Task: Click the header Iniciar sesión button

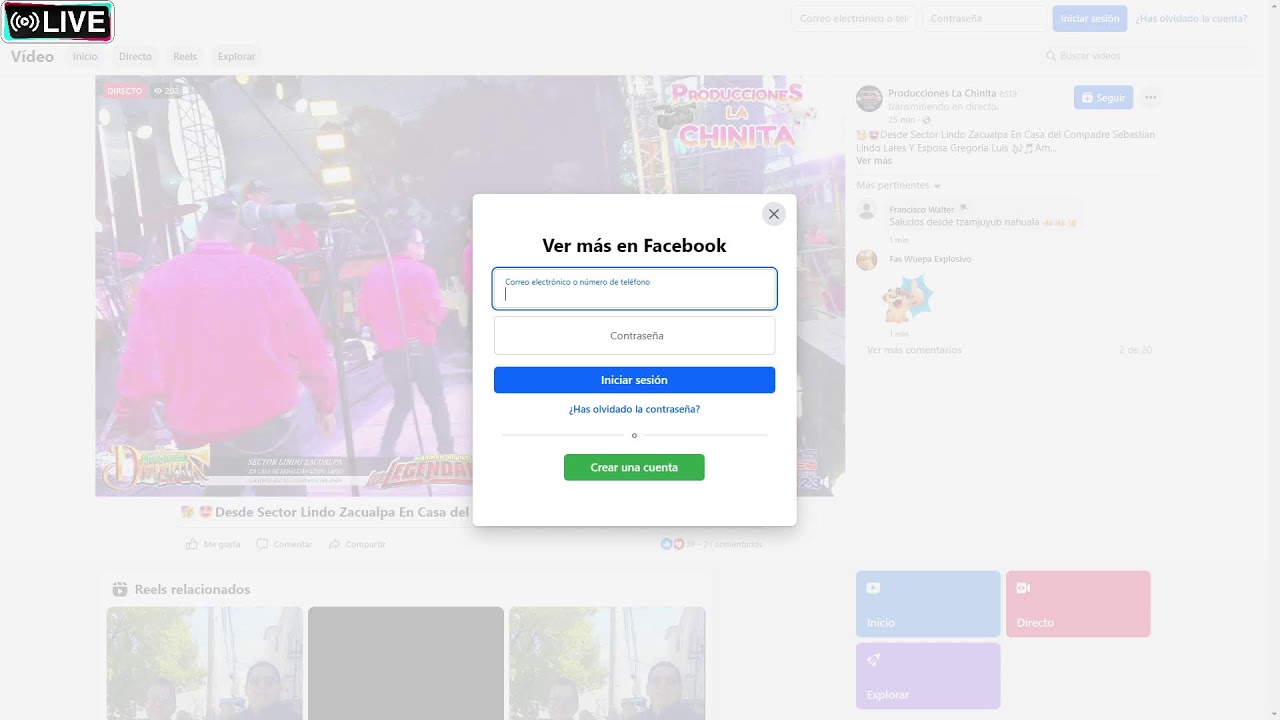Action: (1089, 18)
